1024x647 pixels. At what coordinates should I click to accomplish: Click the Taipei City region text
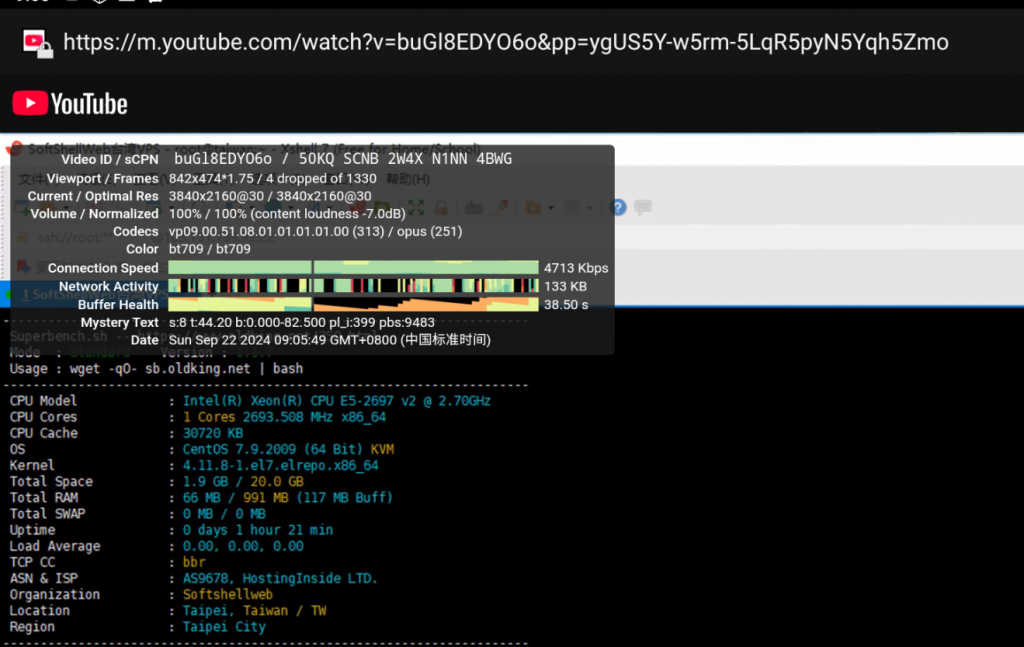224,627
